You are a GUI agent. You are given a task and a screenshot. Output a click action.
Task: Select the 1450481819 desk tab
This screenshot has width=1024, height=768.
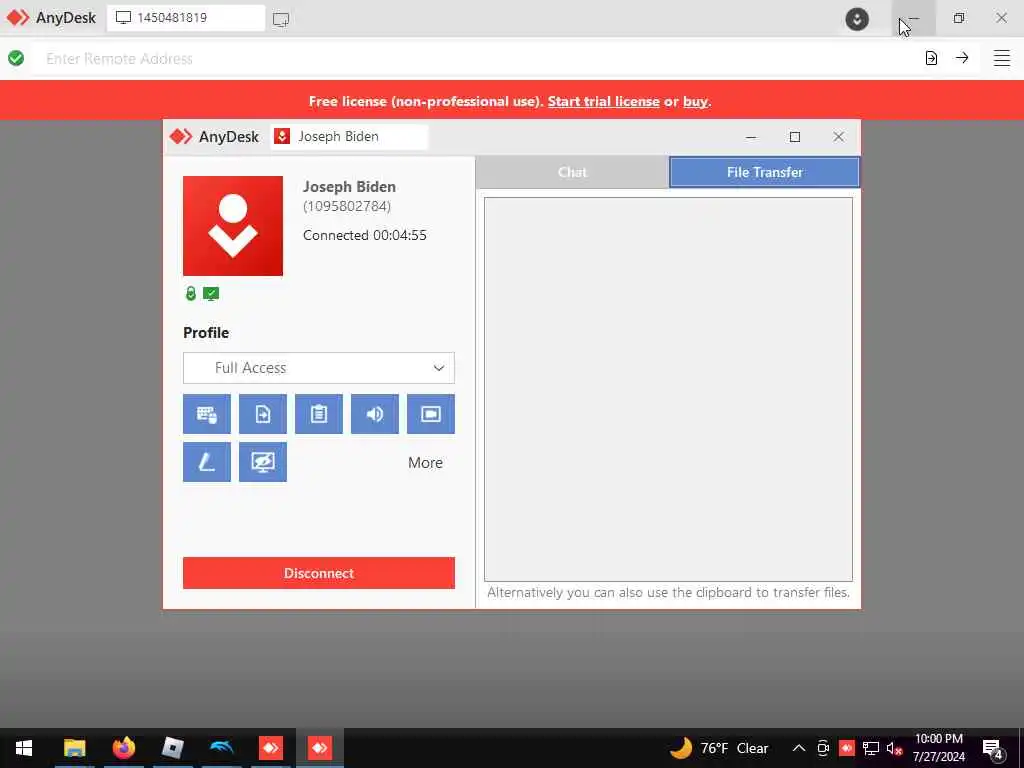pyautogui.click(x=186, y=18)
